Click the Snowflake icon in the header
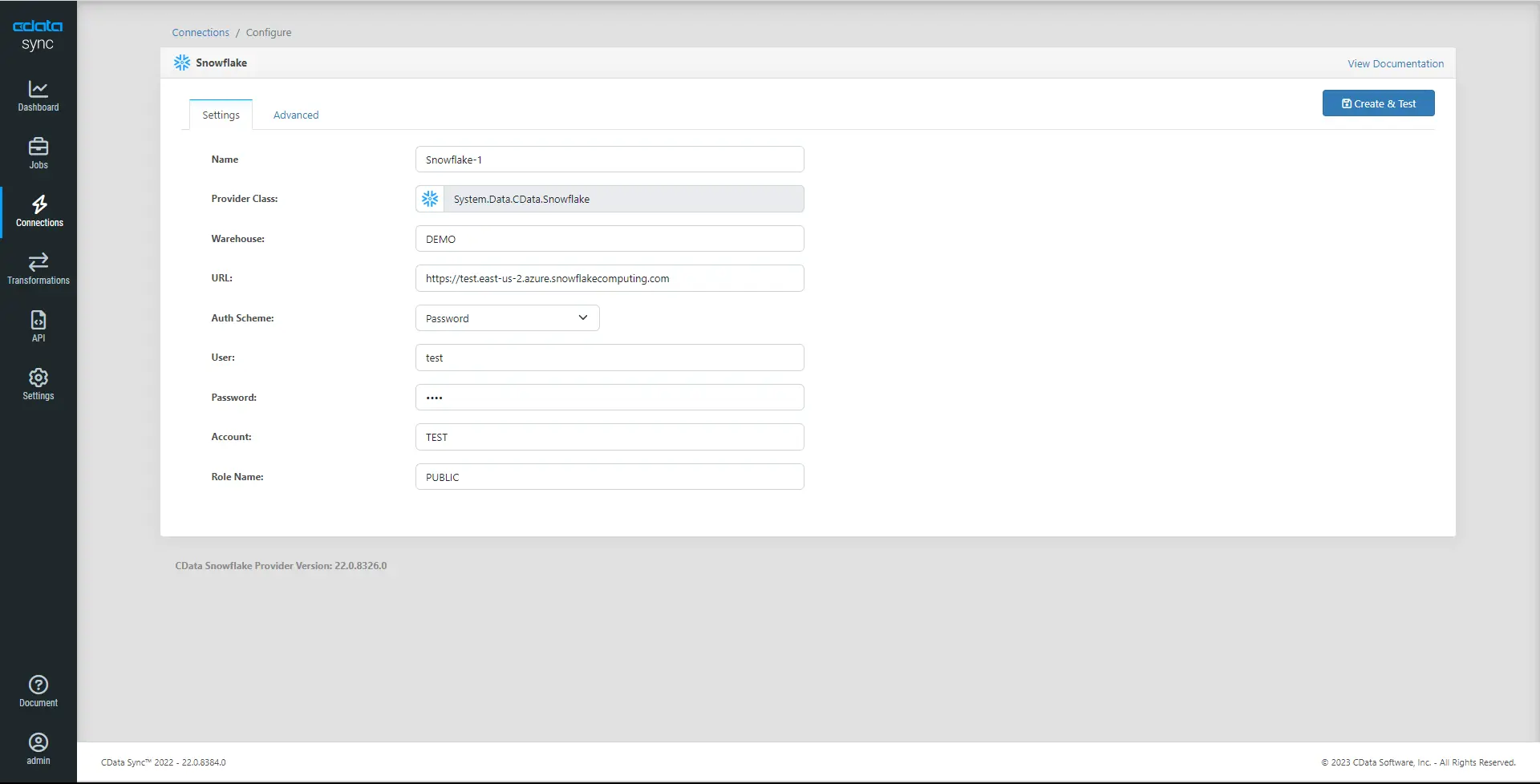Image resolution: width=1540 pixels, height=784 pixels. [182, 62]
